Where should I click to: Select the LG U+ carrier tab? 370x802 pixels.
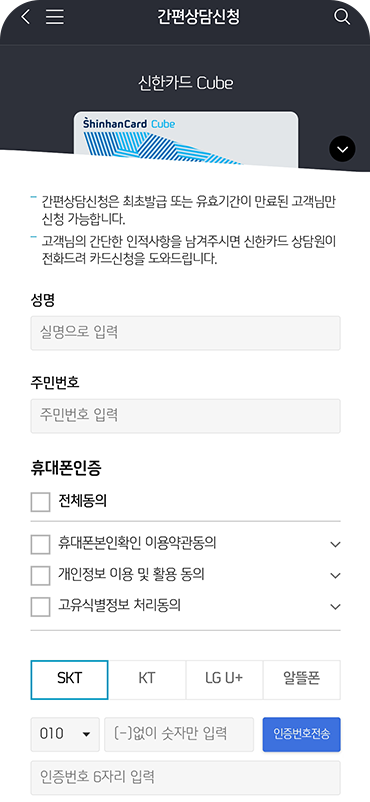[224, 680]
